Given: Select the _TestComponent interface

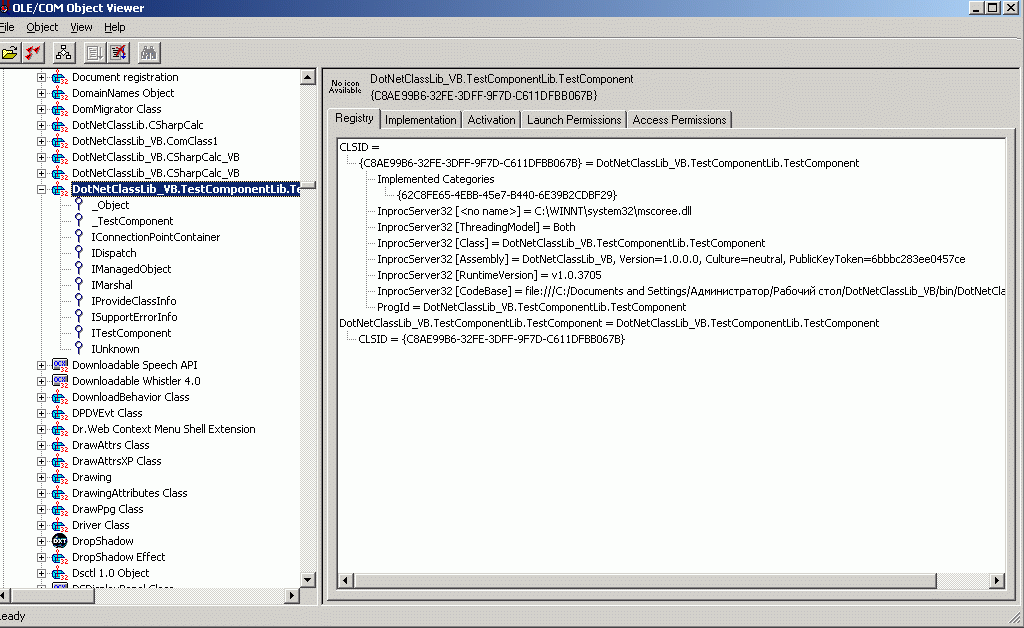Looking at the screenshot, I should tap(132, 221).
